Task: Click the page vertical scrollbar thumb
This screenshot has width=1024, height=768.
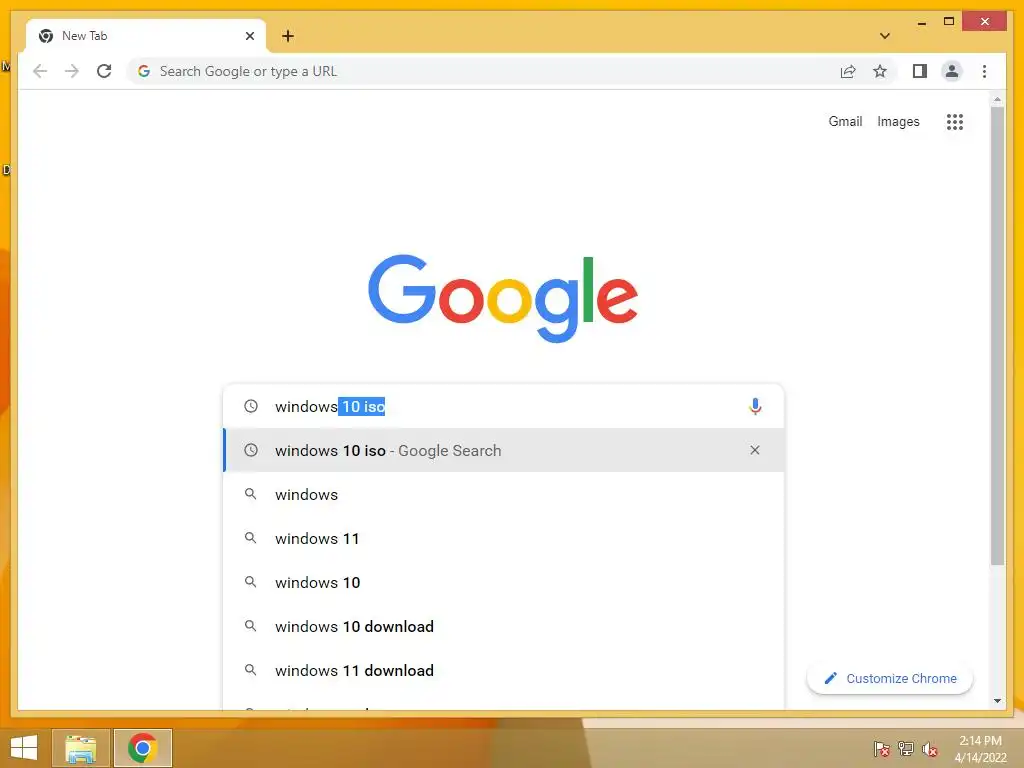Action: (x=997, y=336)
